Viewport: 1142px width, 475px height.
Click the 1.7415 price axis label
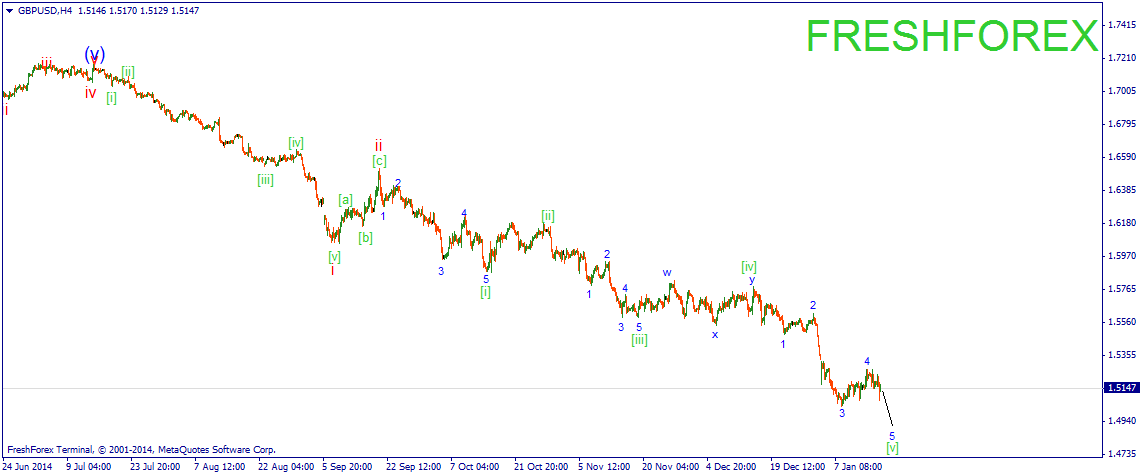coord(1121,25)
